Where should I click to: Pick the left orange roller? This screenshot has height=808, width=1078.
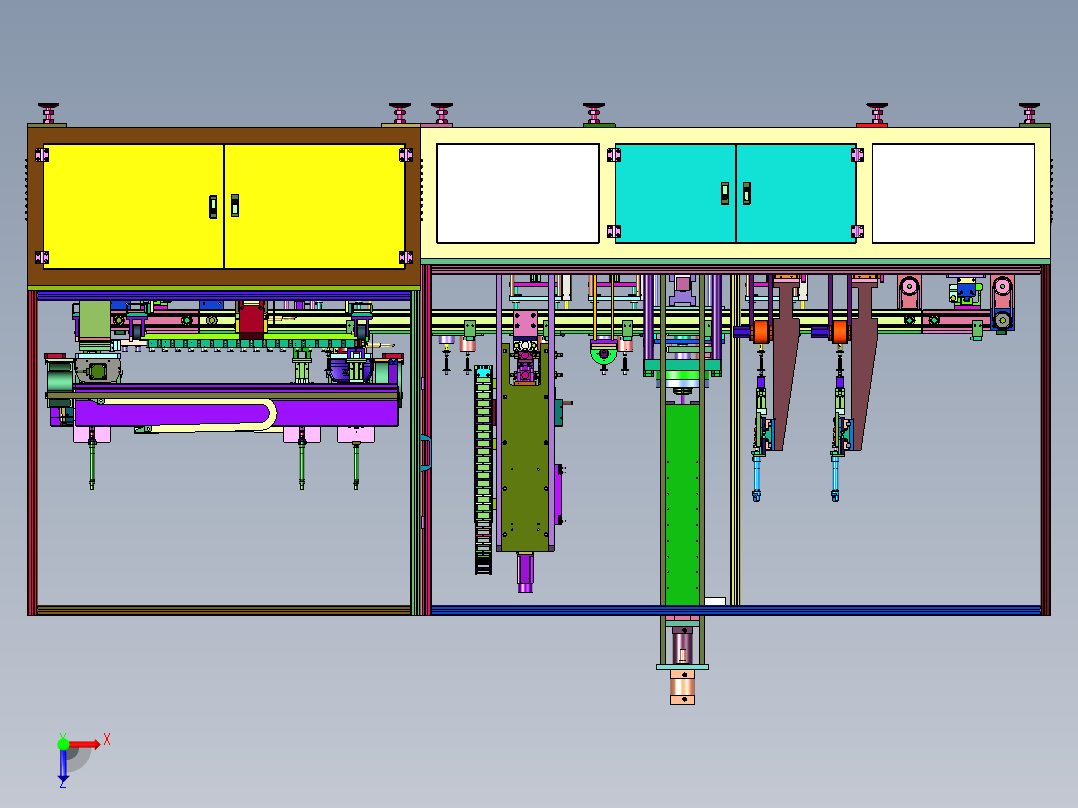[x=760, y=332]
